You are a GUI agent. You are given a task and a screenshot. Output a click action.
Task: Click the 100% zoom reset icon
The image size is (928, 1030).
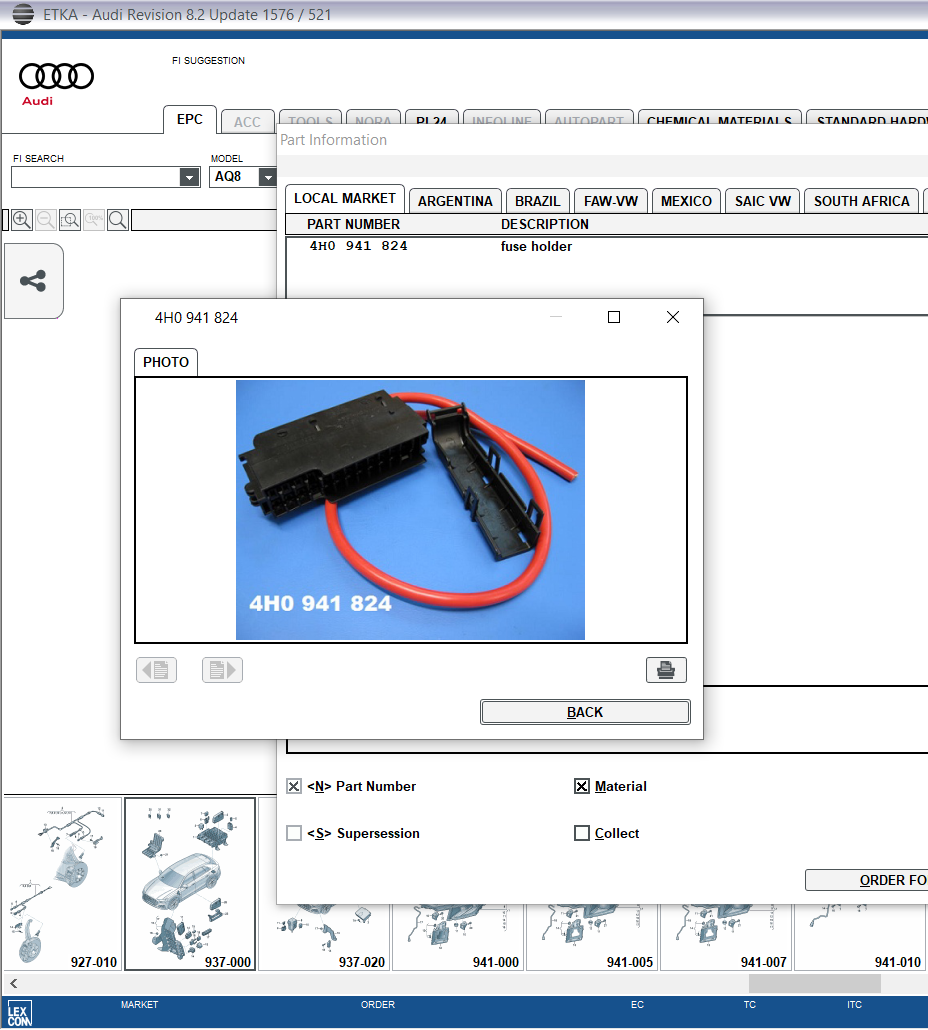94,220
